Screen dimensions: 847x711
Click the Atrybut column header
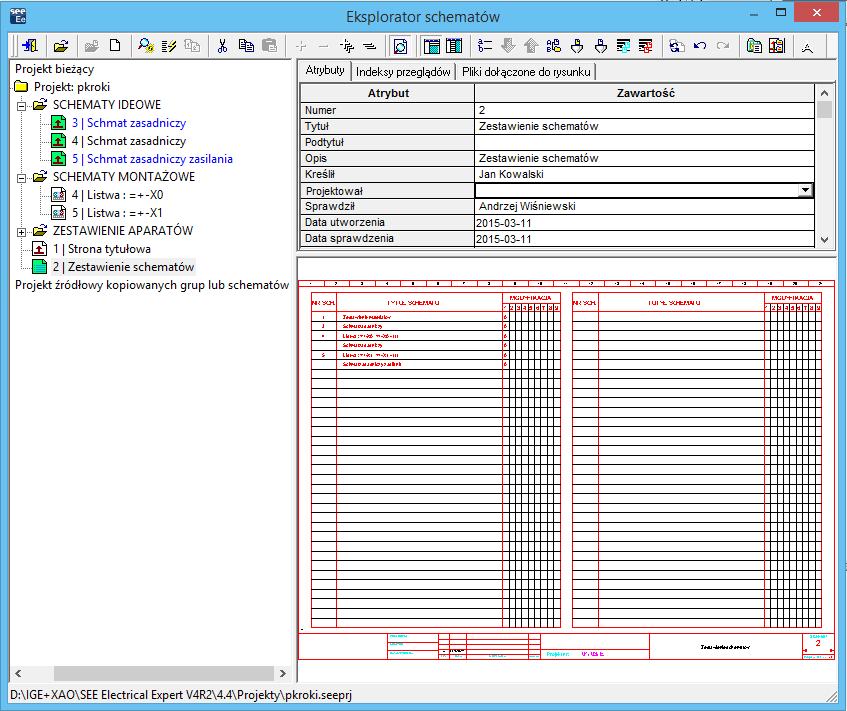coord(388,93)
